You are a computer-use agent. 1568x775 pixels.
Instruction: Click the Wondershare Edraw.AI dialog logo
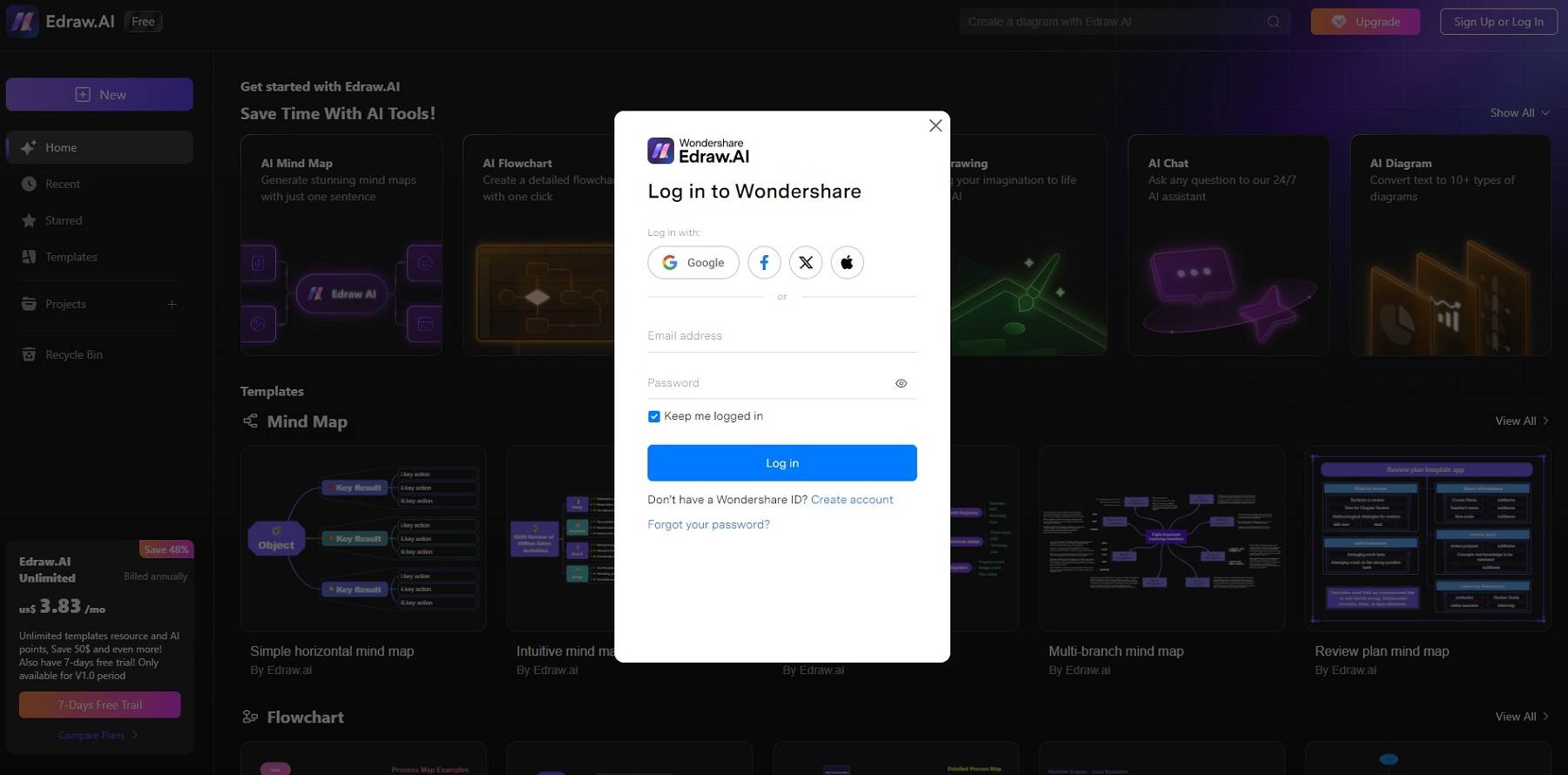[699, 151]
